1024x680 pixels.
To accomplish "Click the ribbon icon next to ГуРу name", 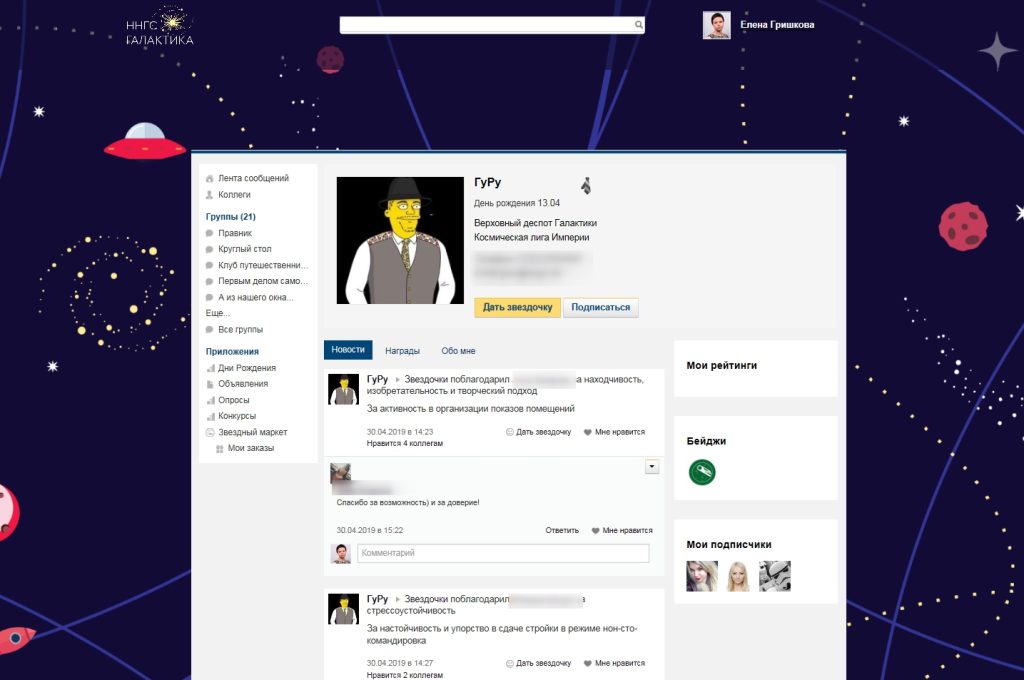I will (x=586, y=185).
